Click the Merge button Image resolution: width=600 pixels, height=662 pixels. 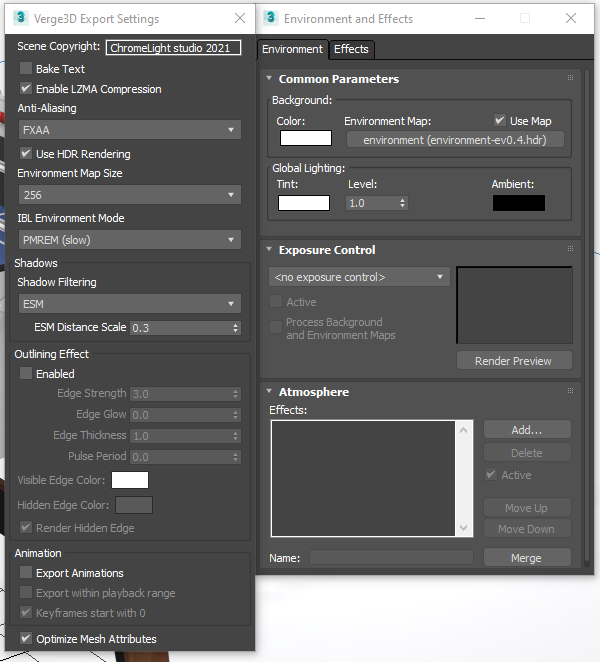coord(527,557)
